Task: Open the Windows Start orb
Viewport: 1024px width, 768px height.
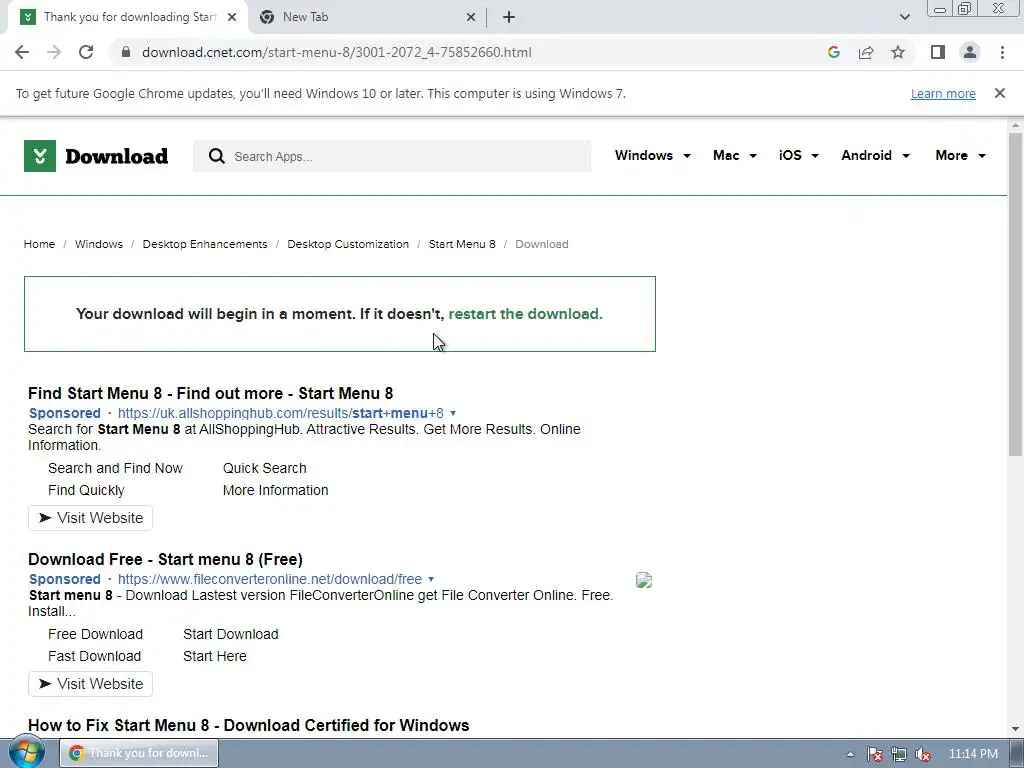Action: [x=27, y=752]
